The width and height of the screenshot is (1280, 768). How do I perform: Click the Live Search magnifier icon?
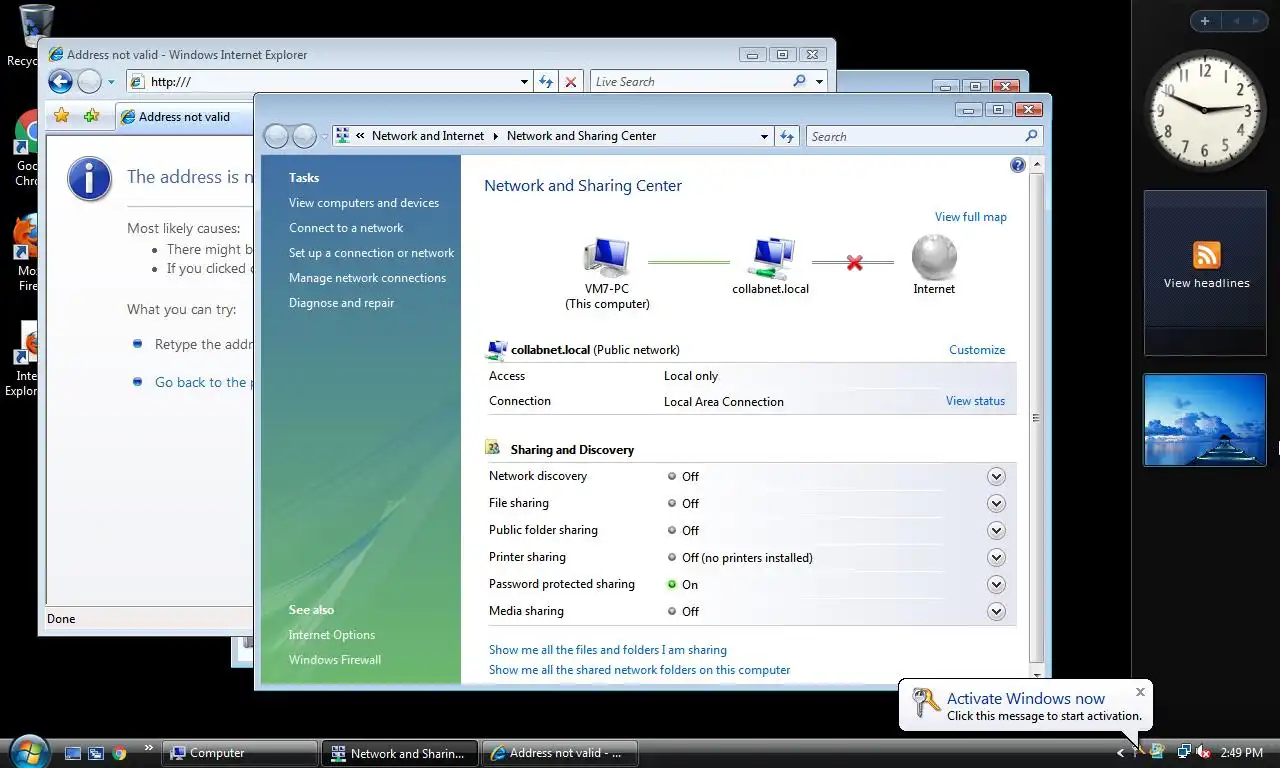(x=799, y=81)
